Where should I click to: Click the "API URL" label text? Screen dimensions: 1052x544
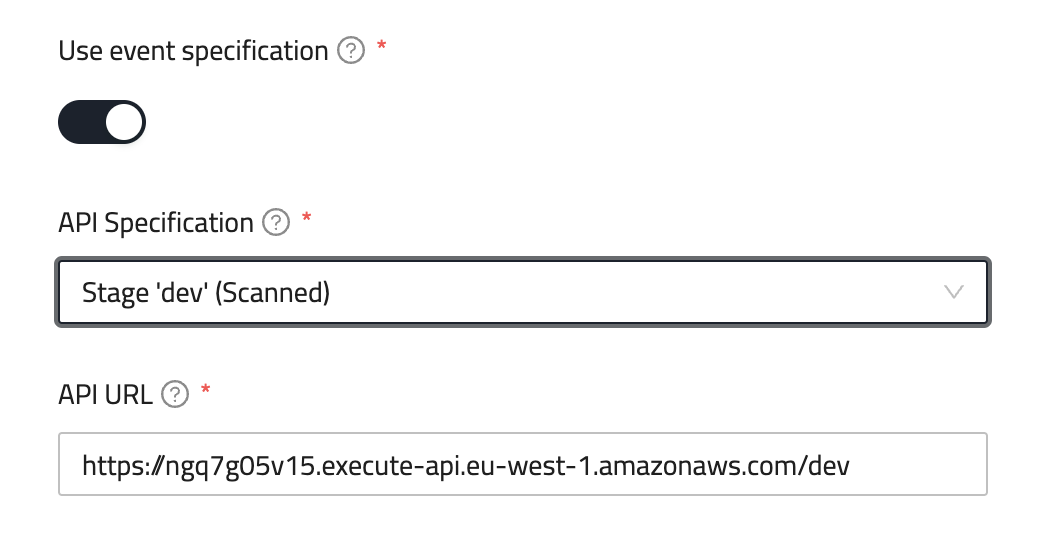click(x=106, y=395)
